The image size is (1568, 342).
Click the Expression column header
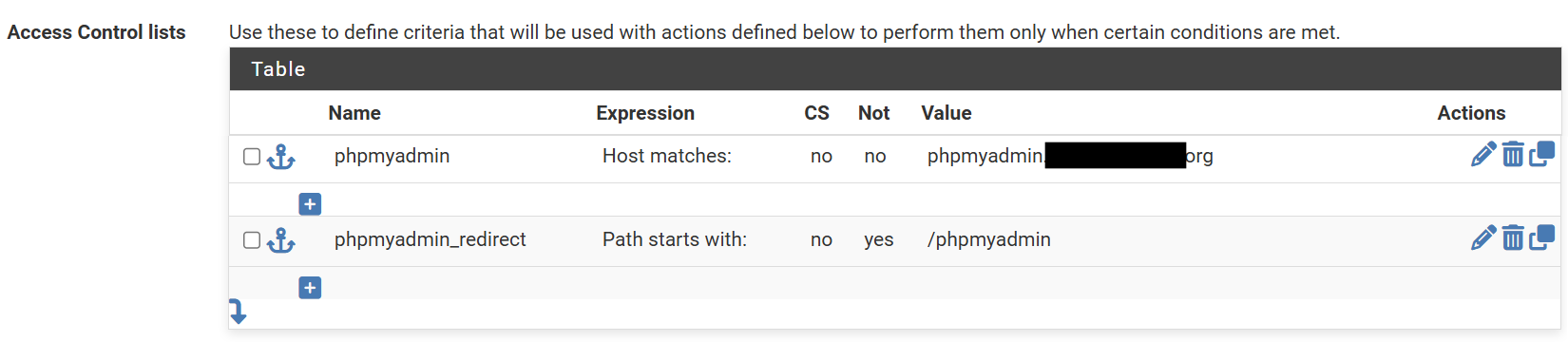645,113
